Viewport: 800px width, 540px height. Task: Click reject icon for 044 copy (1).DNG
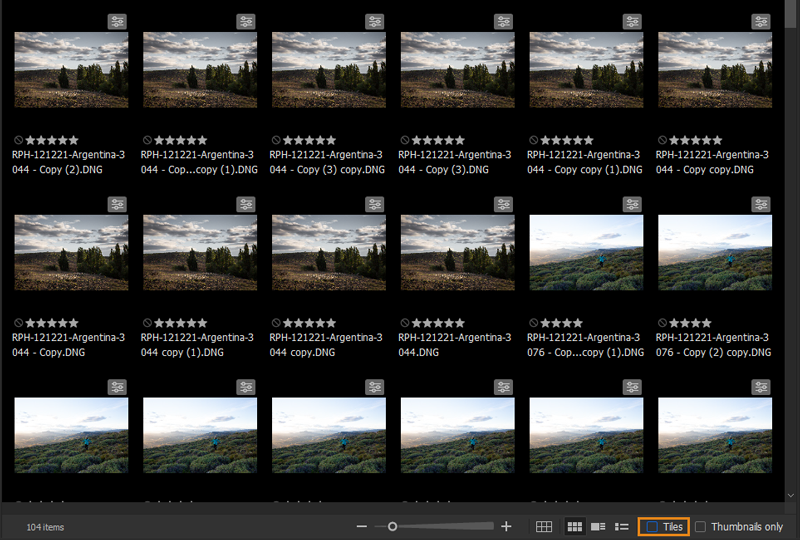(147, 323)
